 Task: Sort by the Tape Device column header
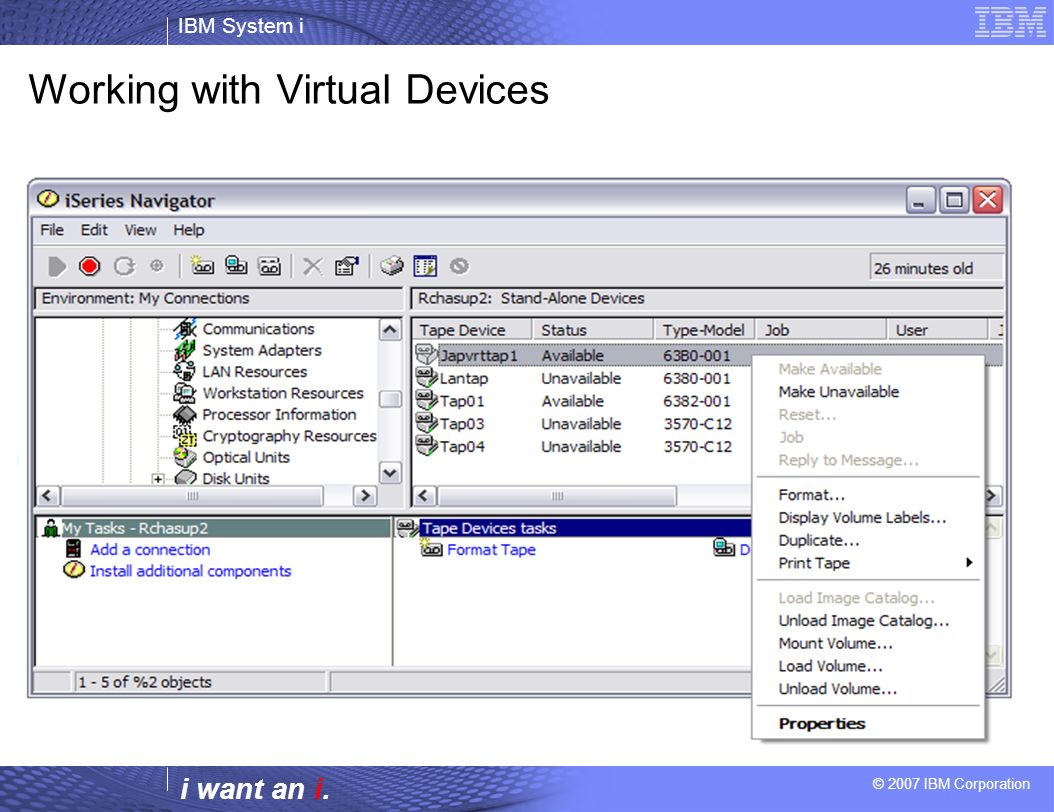pos(473,330)
